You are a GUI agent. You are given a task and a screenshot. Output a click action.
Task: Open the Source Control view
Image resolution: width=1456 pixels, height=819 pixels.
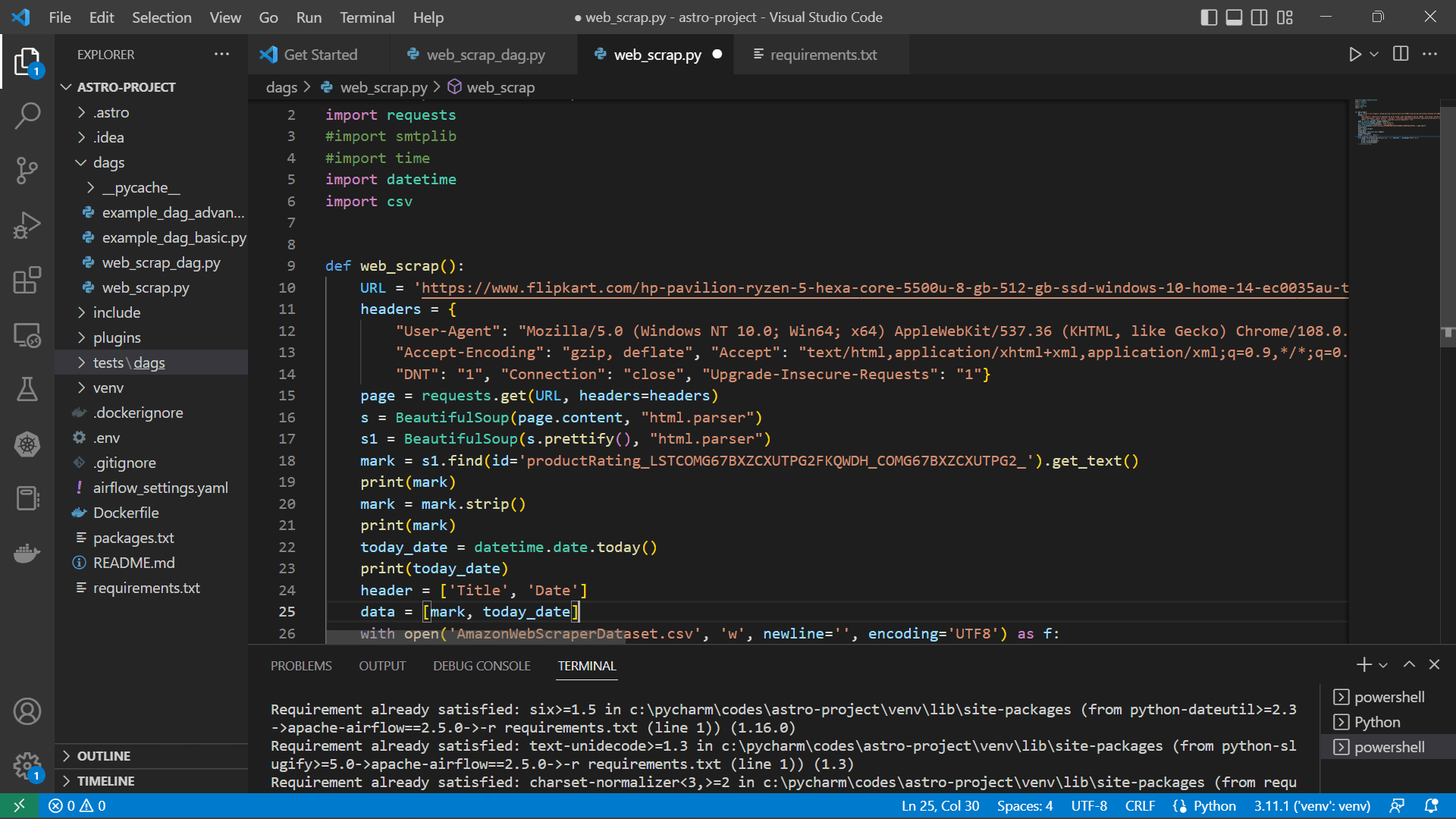point(27,171)
